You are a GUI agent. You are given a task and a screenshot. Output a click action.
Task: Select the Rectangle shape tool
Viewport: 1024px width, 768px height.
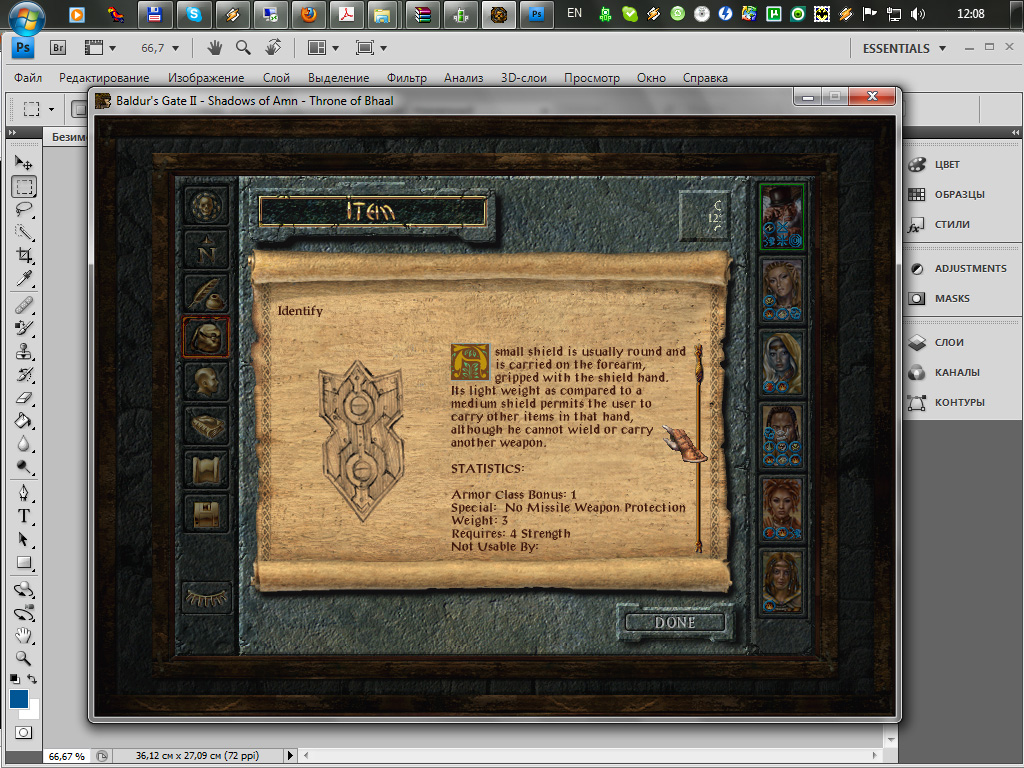pyautogui.click(x=24, y=563)
